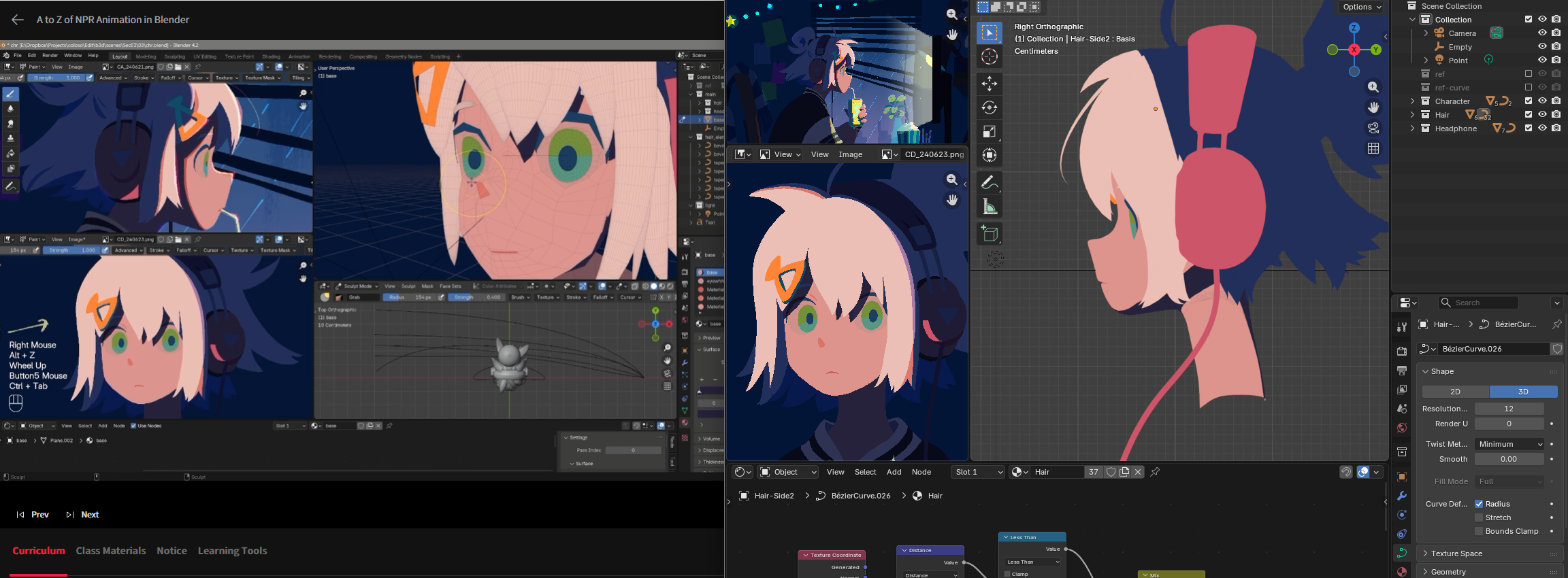Open the World properties tab
The width and height of the screenshot is (1568, 578).
click(1401, 428)
